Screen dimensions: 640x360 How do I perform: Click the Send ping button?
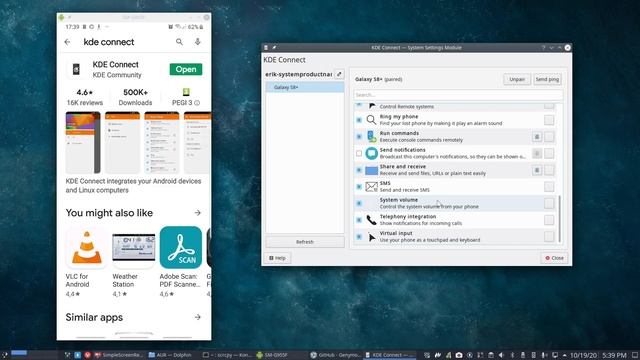click(547, 79)
